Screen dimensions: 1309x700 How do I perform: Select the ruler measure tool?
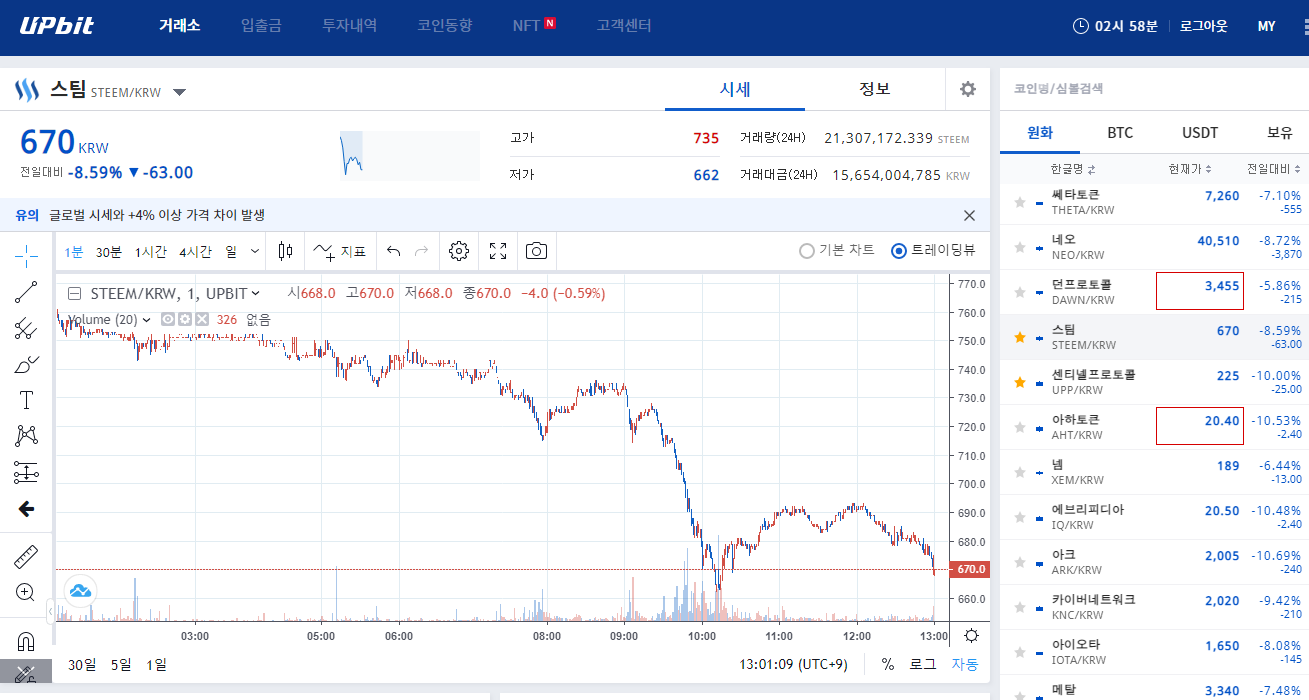coord(26,556)
